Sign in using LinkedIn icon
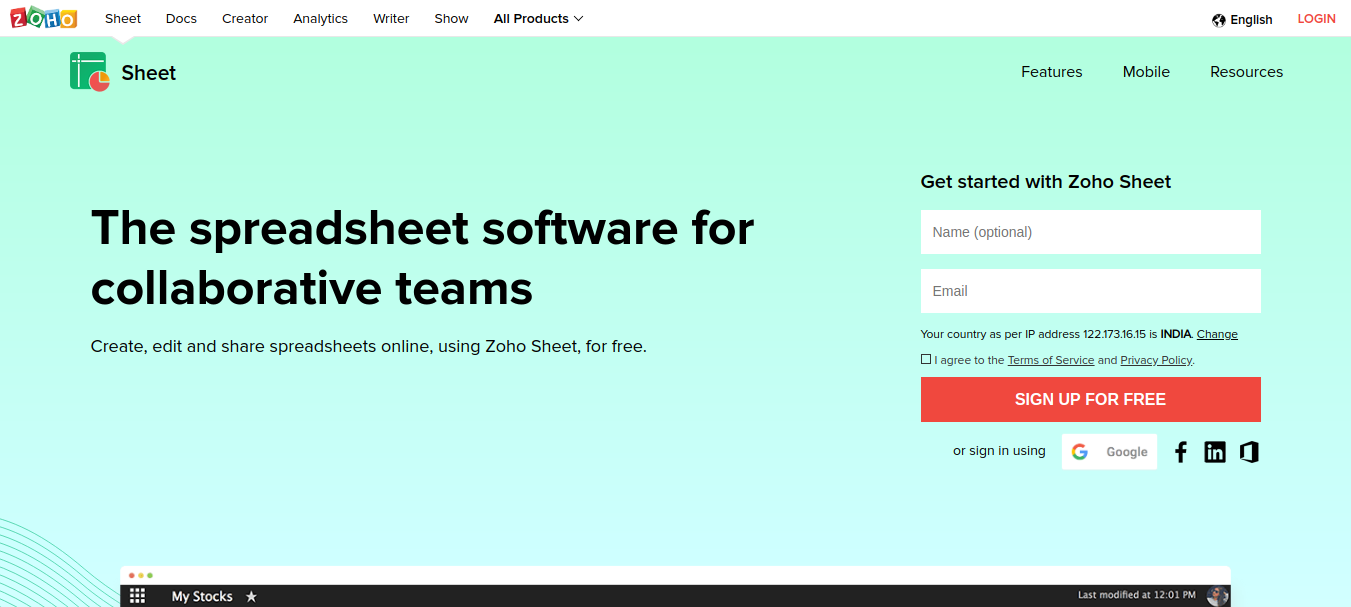 [1215, 452]
